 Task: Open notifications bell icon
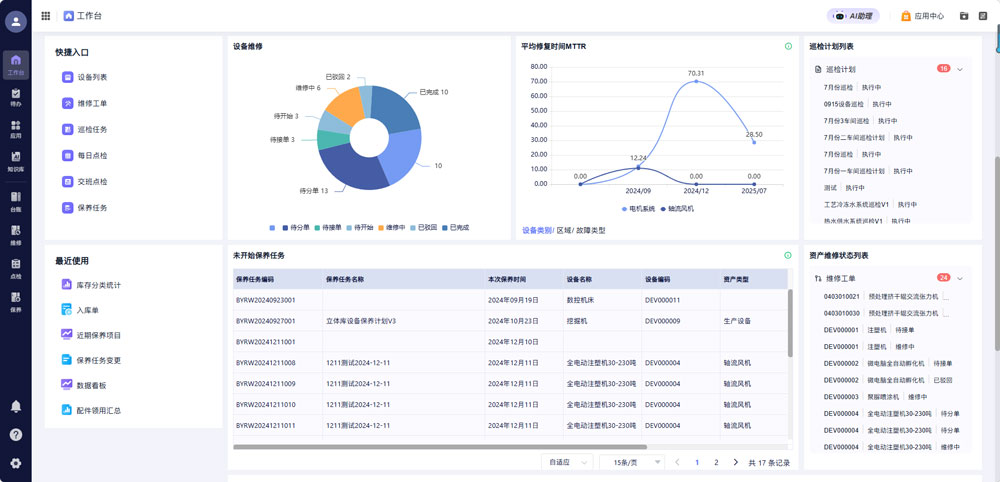[x=15, y=406]
